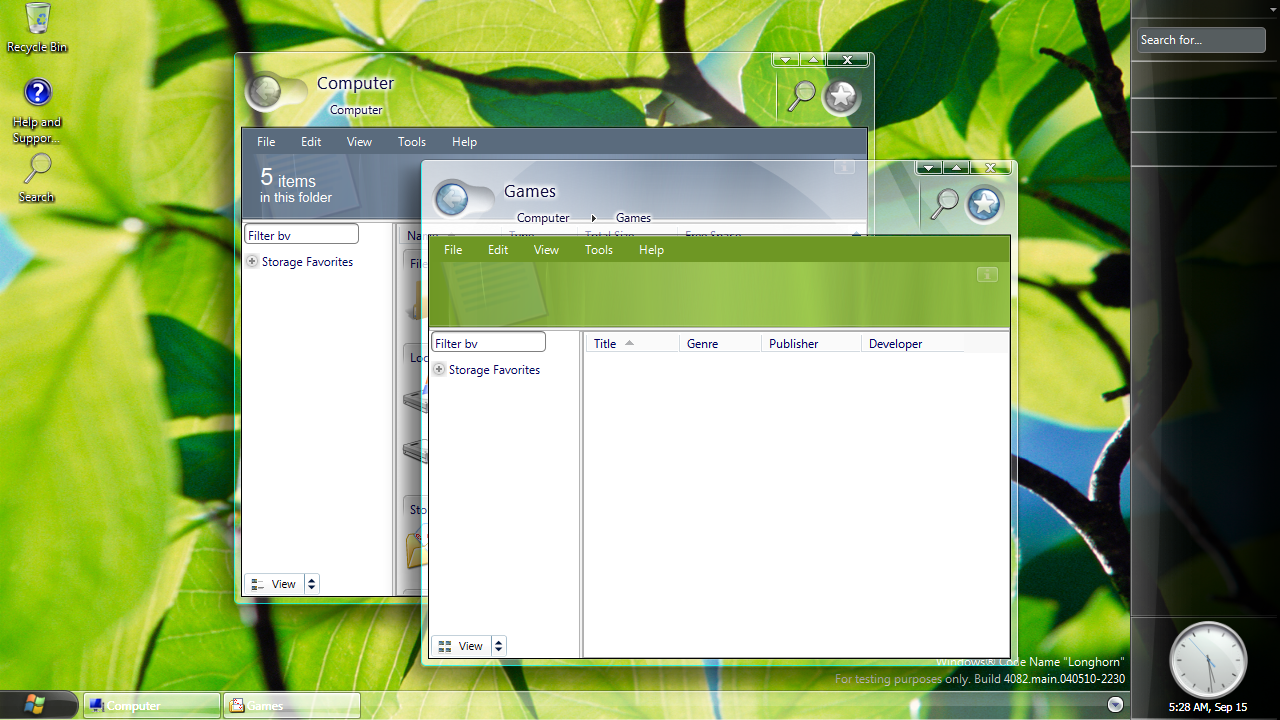
Task: Open File menu in Computer window
Action: point(266,142)
